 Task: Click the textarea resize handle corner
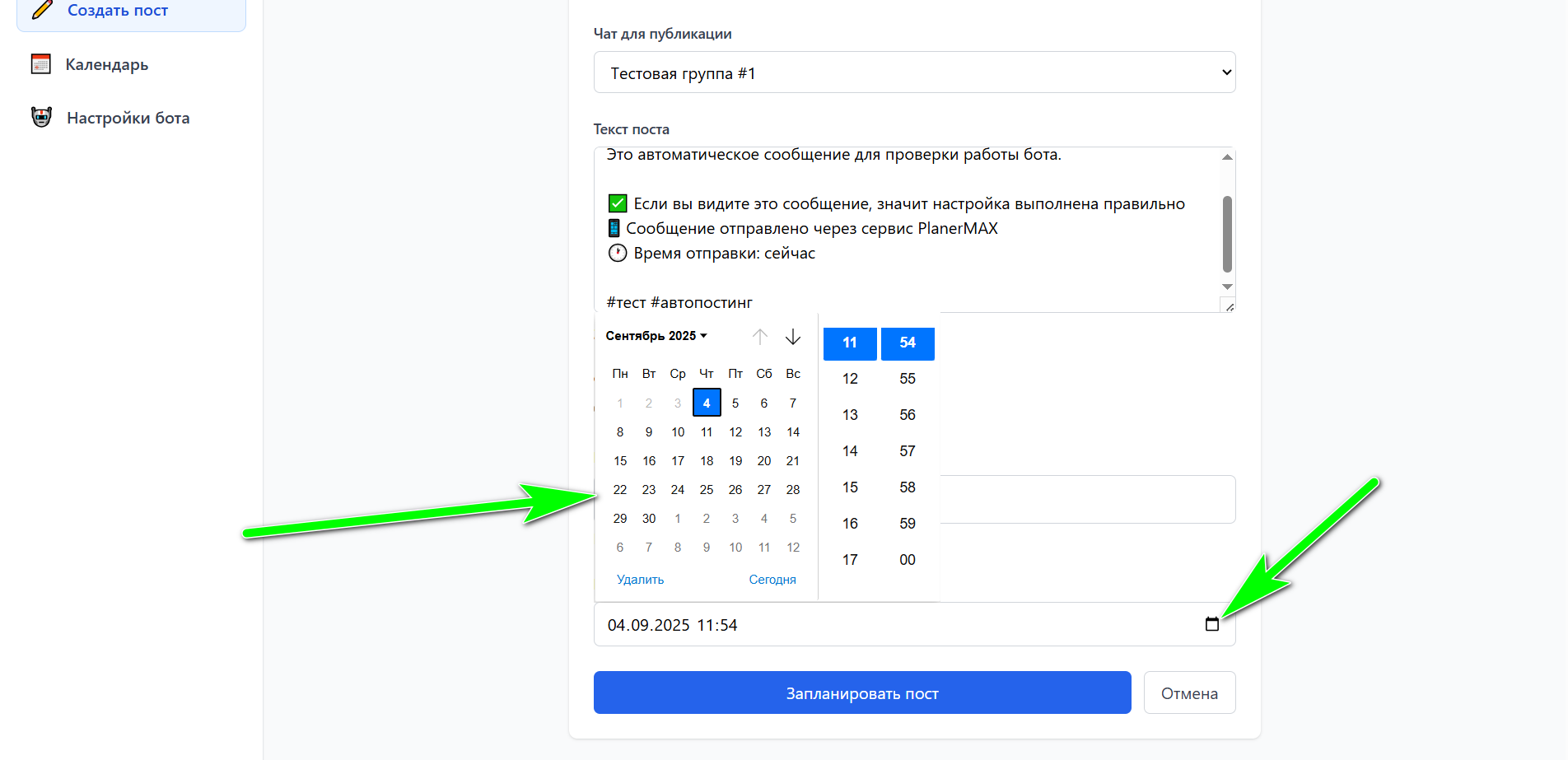point(1229,306)
